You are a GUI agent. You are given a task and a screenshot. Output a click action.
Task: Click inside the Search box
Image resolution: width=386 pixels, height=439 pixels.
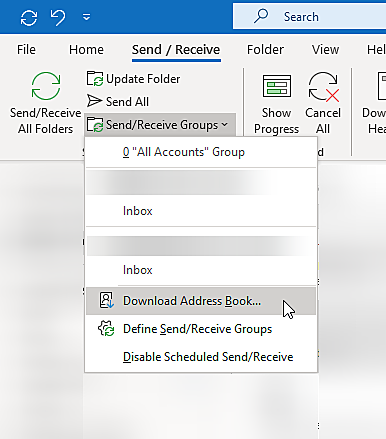[x=309, y=17]
